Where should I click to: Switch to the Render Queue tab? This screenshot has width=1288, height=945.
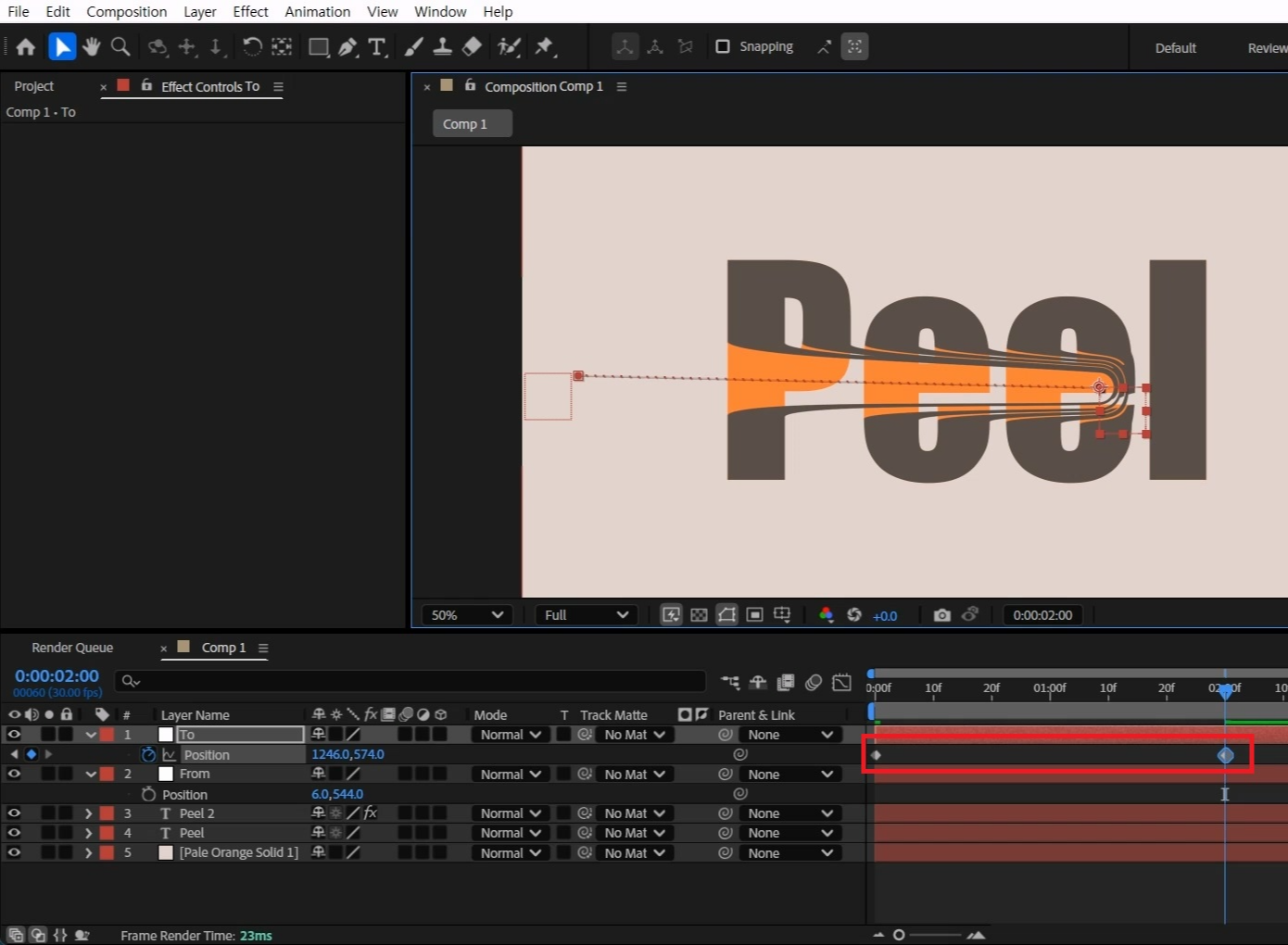tap(72, 648)
